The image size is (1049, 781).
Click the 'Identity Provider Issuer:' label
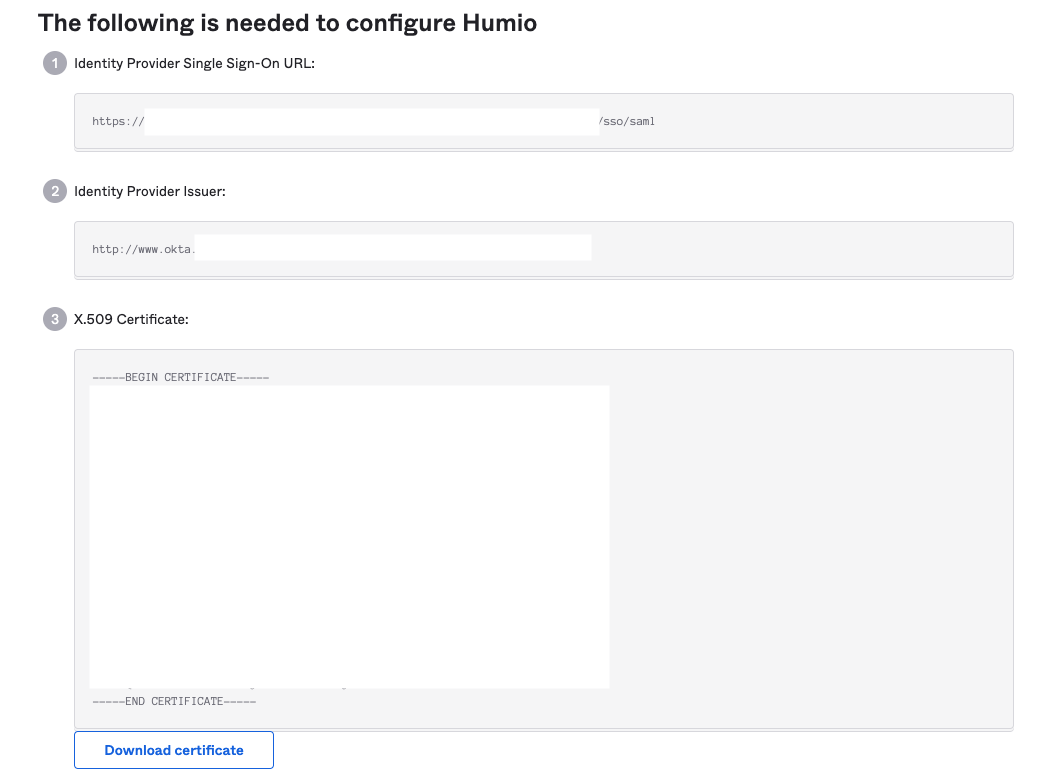(150, 191)
